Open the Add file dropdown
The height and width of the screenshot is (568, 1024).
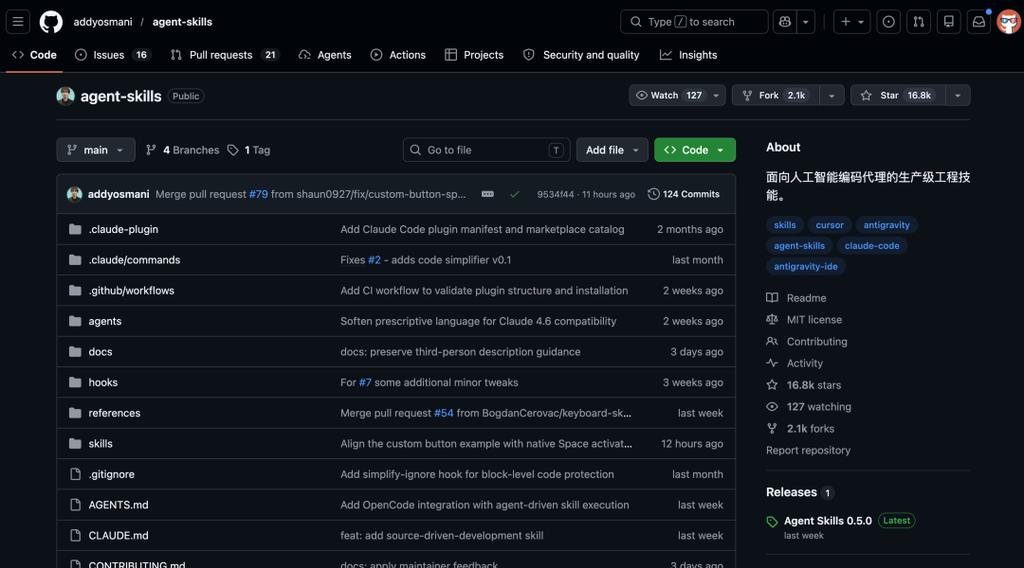point(612,150)
